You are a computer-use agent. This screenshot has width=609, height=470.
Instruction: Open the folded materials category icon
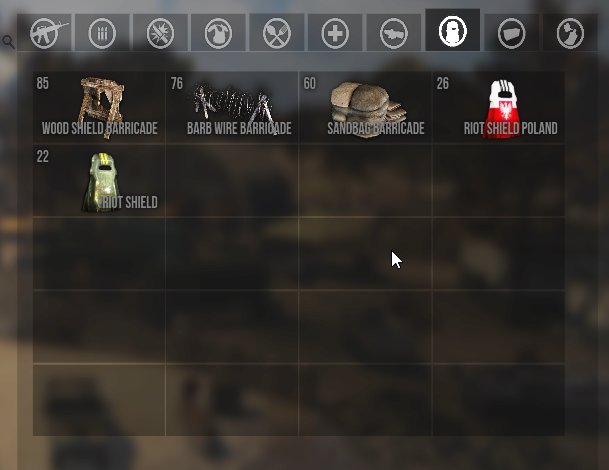pyautogui.click(x=512, y=33)
